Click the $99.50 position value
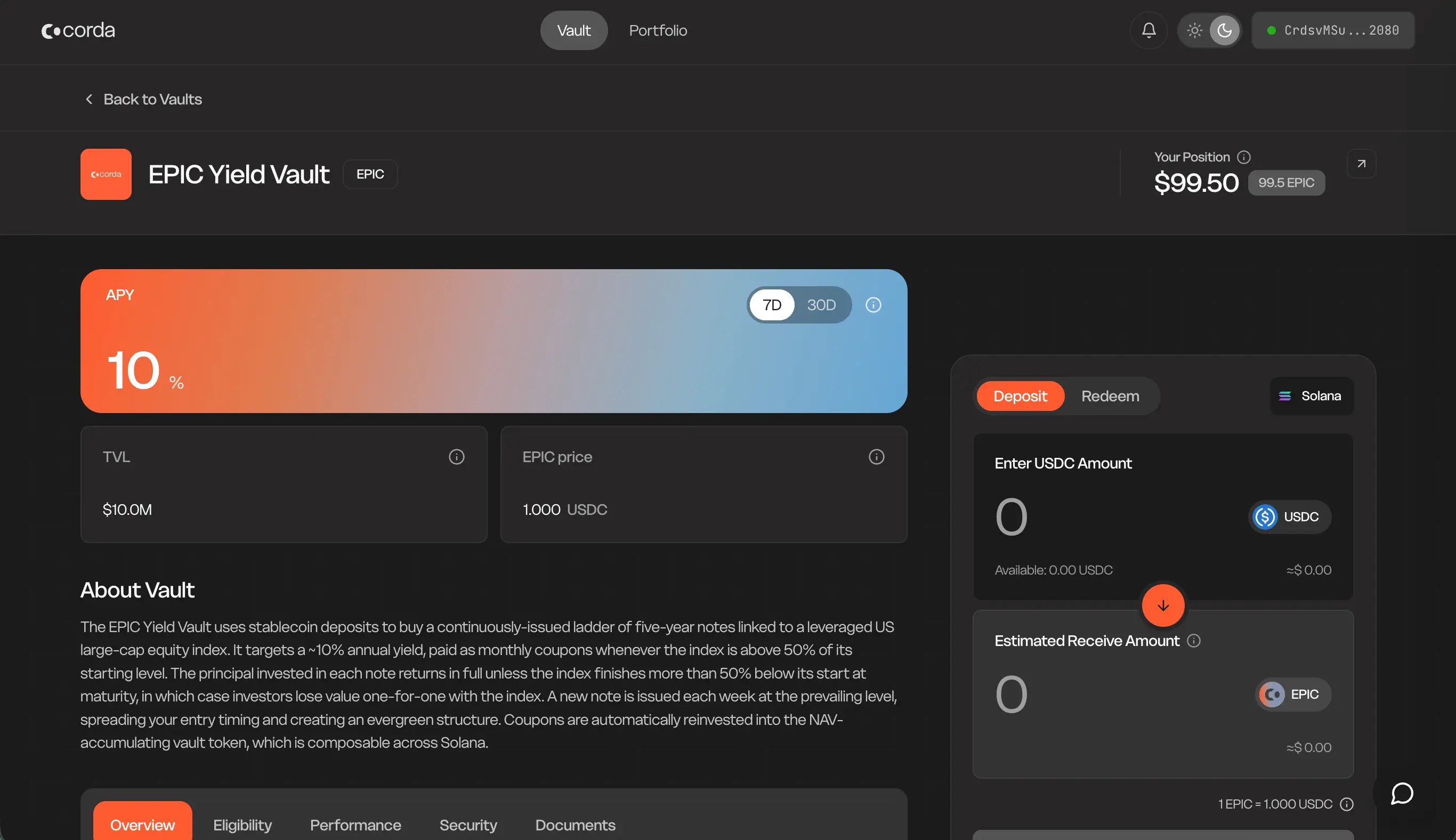 click(x=1196, y=183)
